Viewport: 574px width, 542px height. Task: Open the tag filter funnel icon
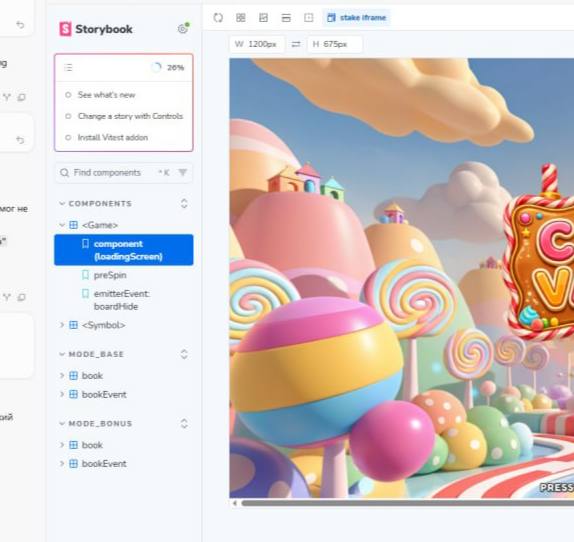pyautogui.click(x=183, y=172)
